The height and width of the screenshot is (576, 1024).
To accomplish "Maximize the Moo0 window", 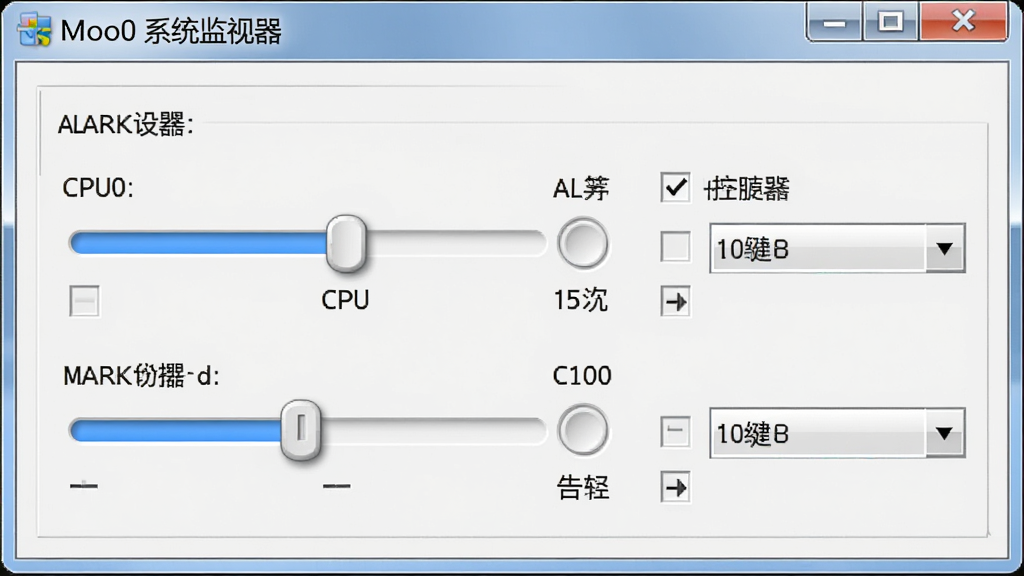I will pos(891,23).
